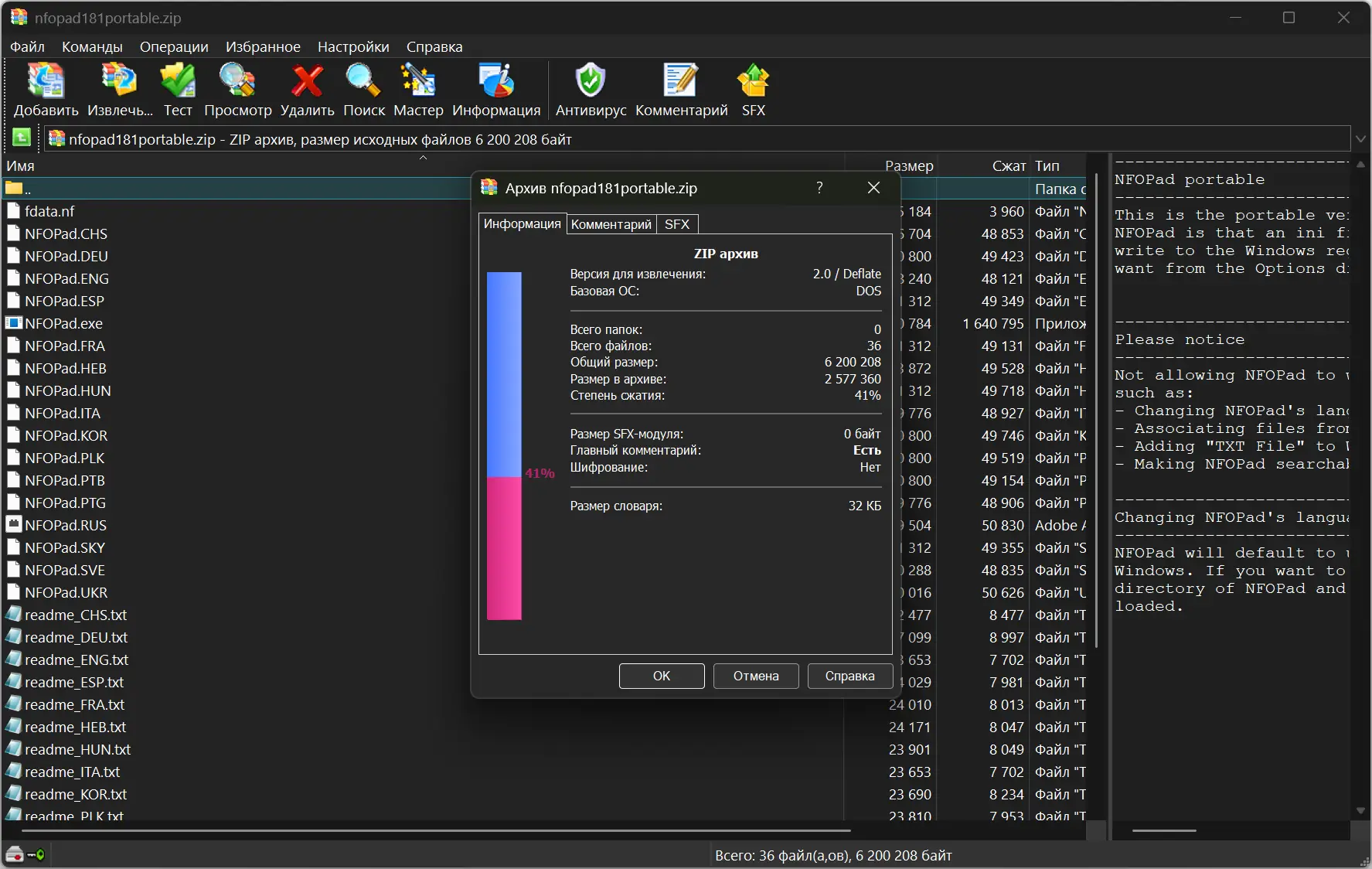
Task: Click the NFOPad.exe application icon
Action: click(x=13, y=323)
